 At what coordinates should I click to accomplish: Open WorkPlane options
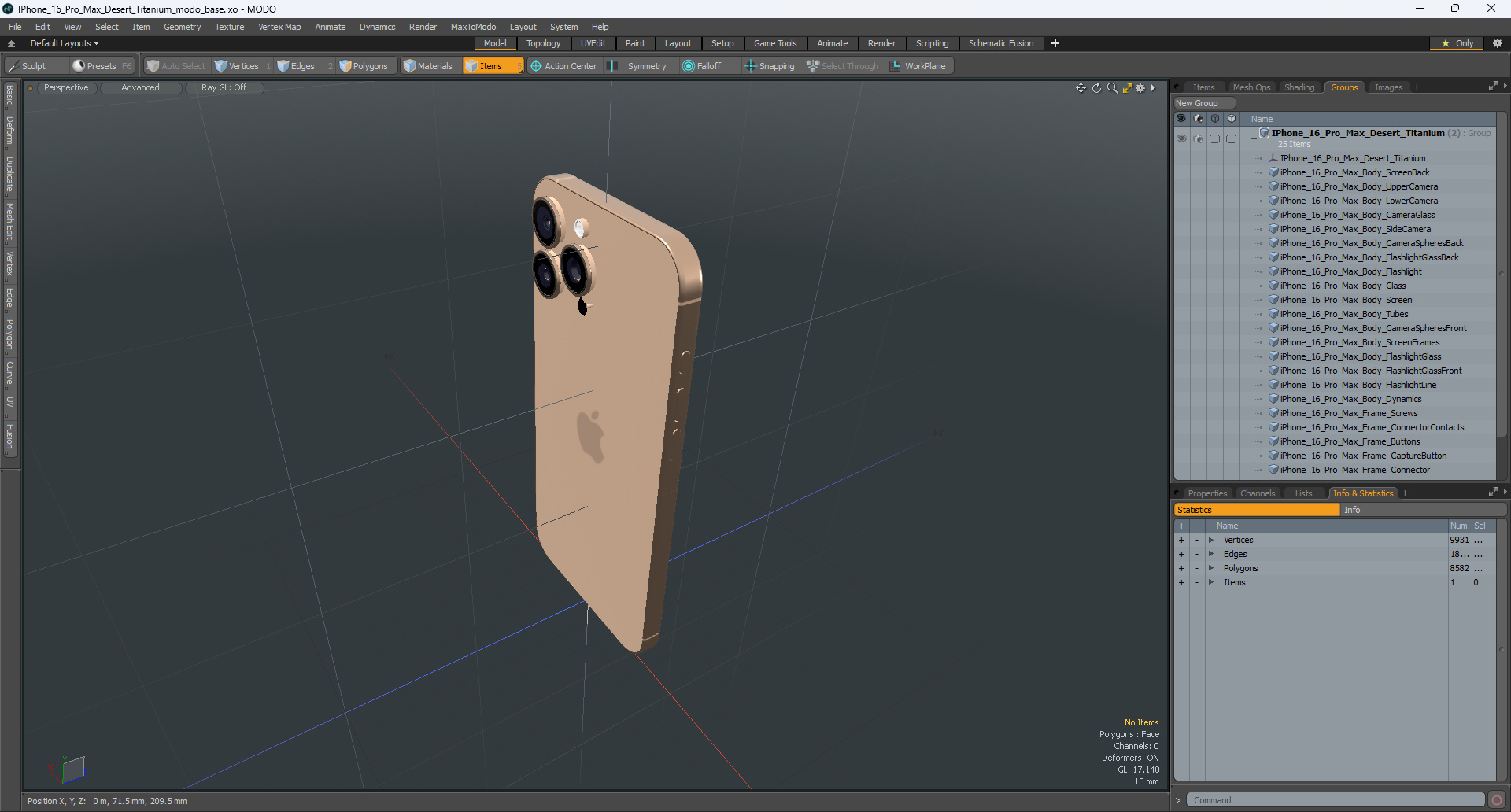point(918,66)
